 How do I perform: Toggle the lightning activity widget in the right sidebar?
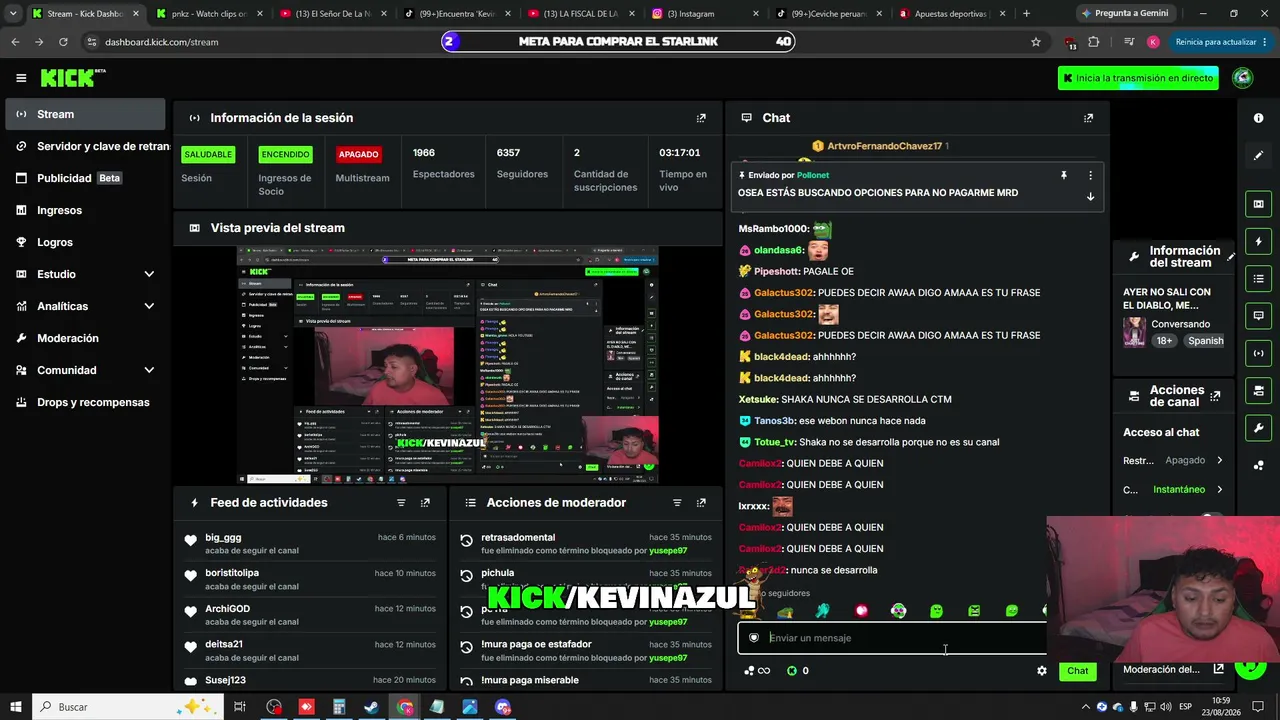[x=1259, y=241]
